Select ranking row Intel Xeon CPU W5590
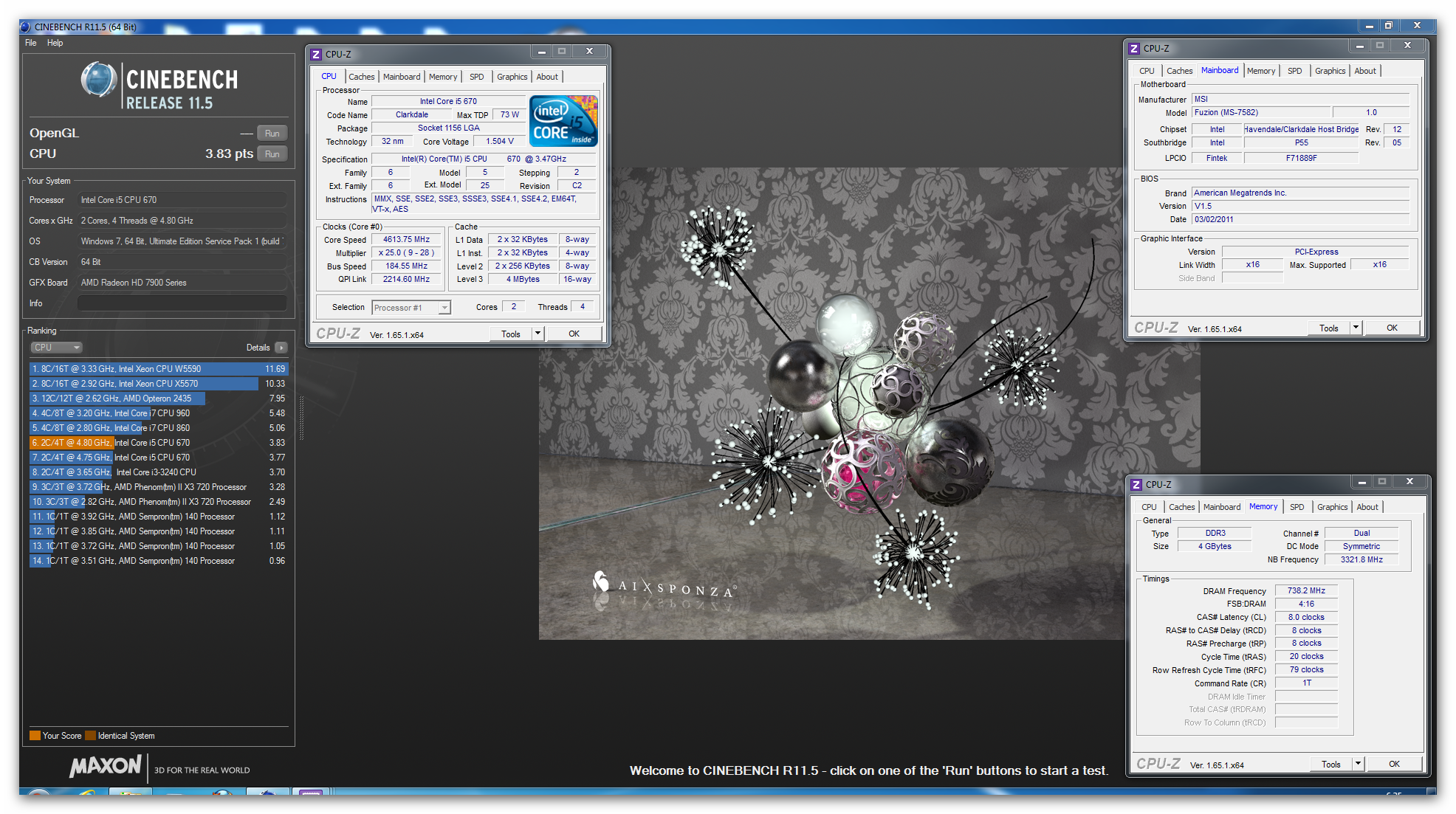Image resolution: width=1456 pixels, height=814 pixels. [158, 369]
